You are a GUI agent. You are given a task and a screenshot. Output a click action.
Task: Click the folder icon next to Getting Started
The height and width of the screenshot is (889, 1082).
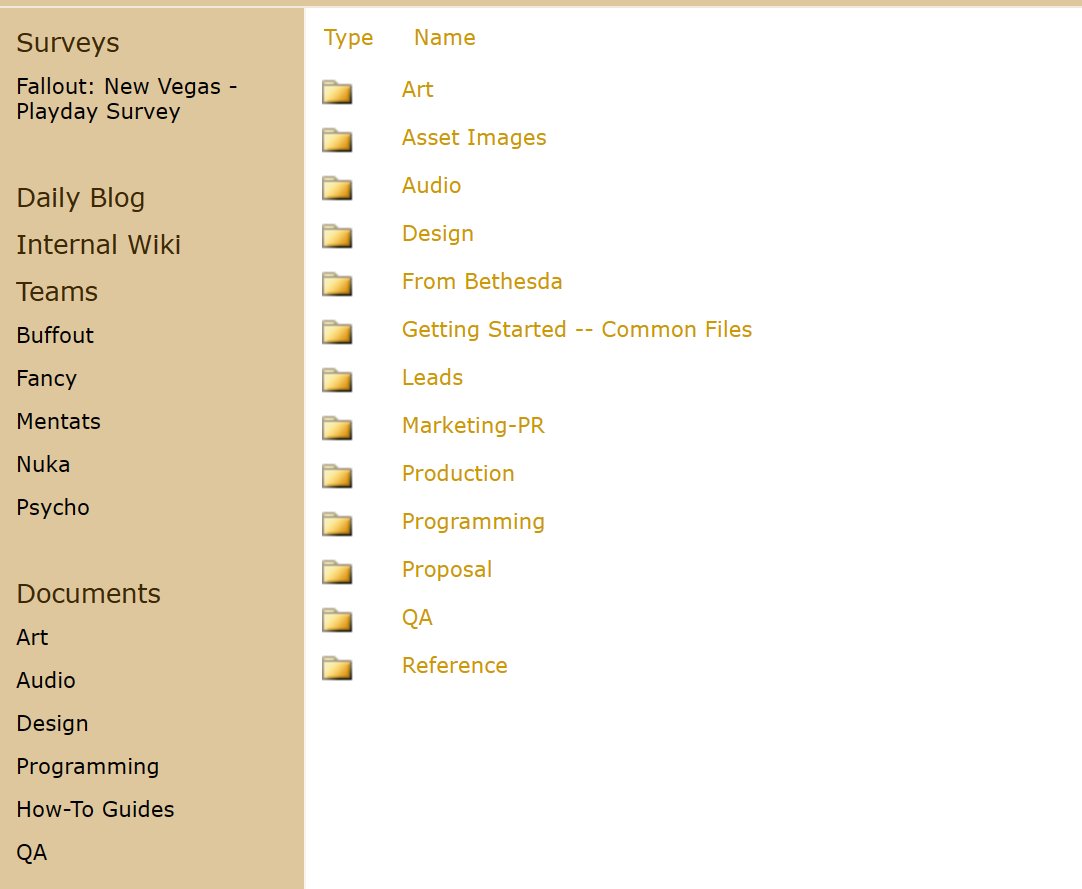pos(337,331)
